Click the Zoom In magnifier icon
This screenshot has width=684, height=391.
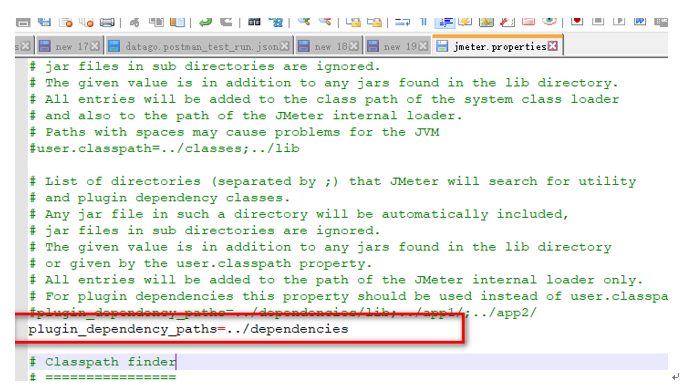pos(304,22)
